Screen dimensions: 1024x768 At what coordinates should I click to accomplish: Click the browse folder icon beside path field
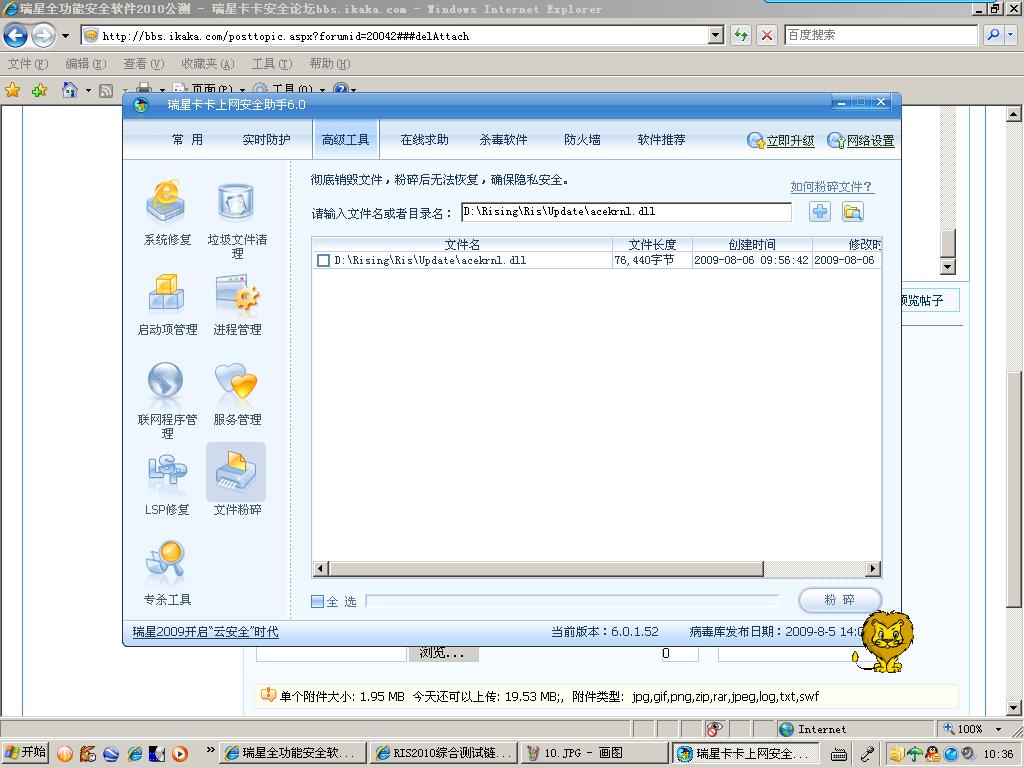tap(852, 212)
